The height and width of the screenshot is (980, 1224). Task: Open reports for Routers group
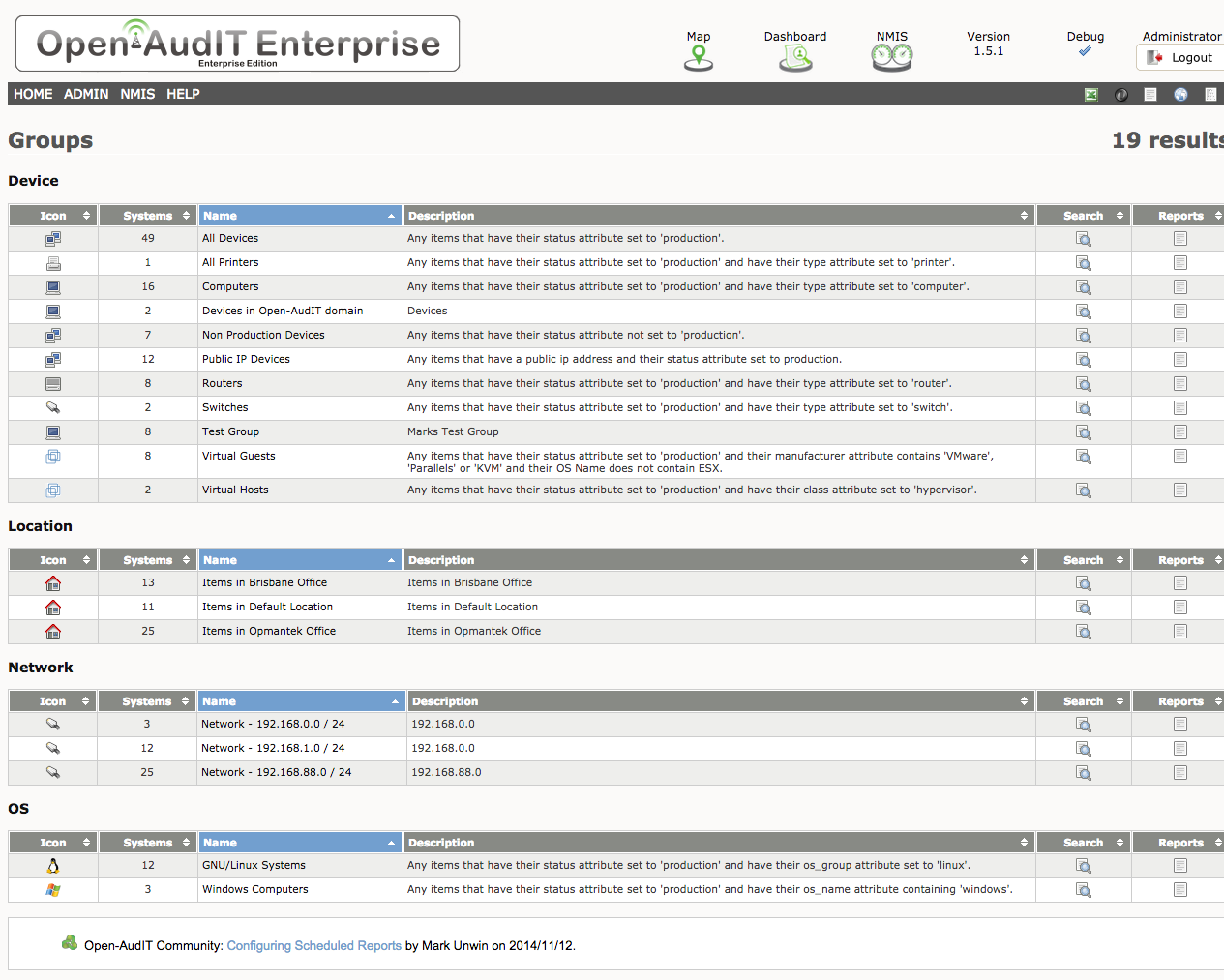click(1179, 384)
